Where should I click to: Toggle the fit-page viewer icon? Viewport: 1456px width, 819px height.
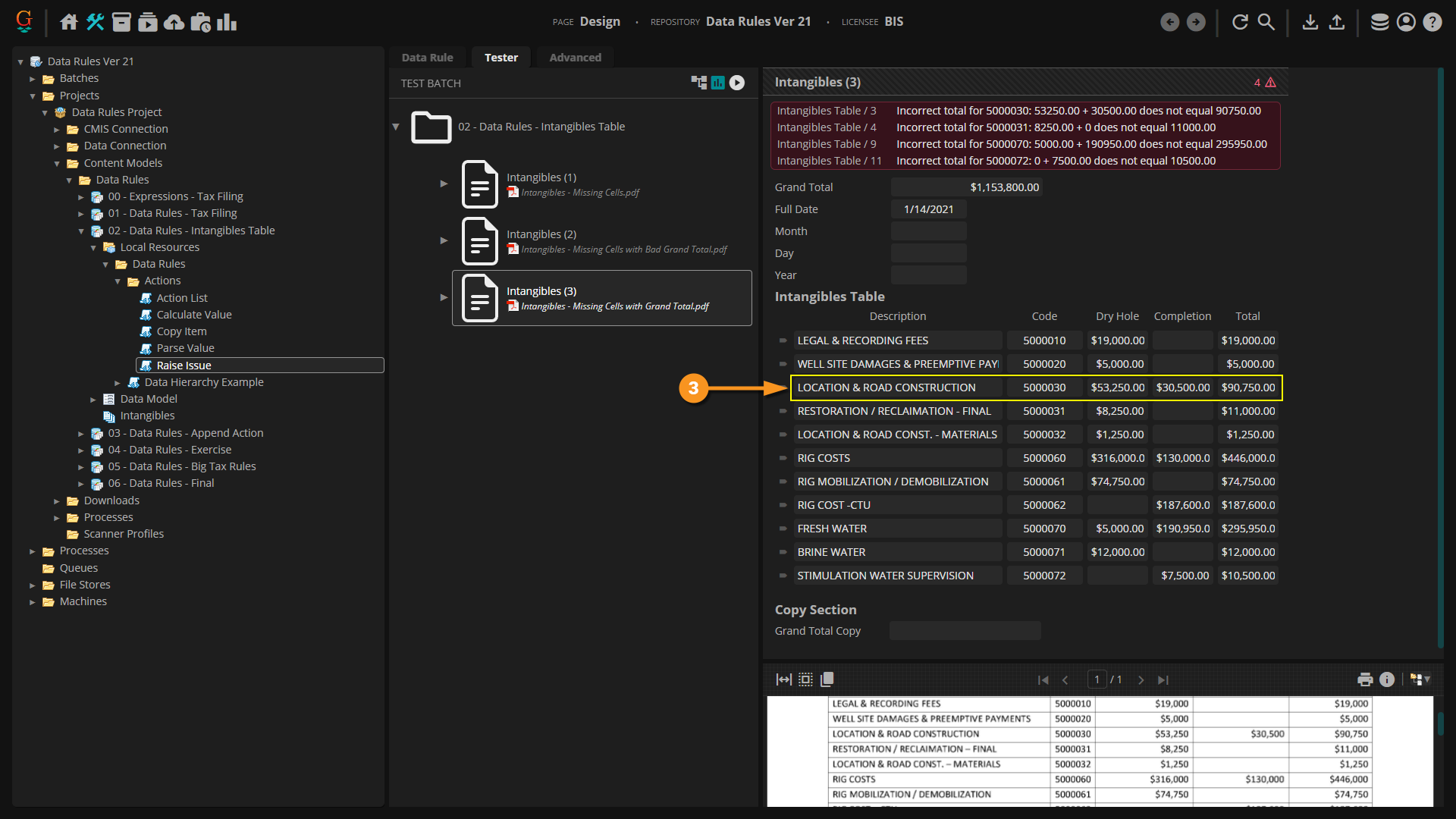[805, 679]
